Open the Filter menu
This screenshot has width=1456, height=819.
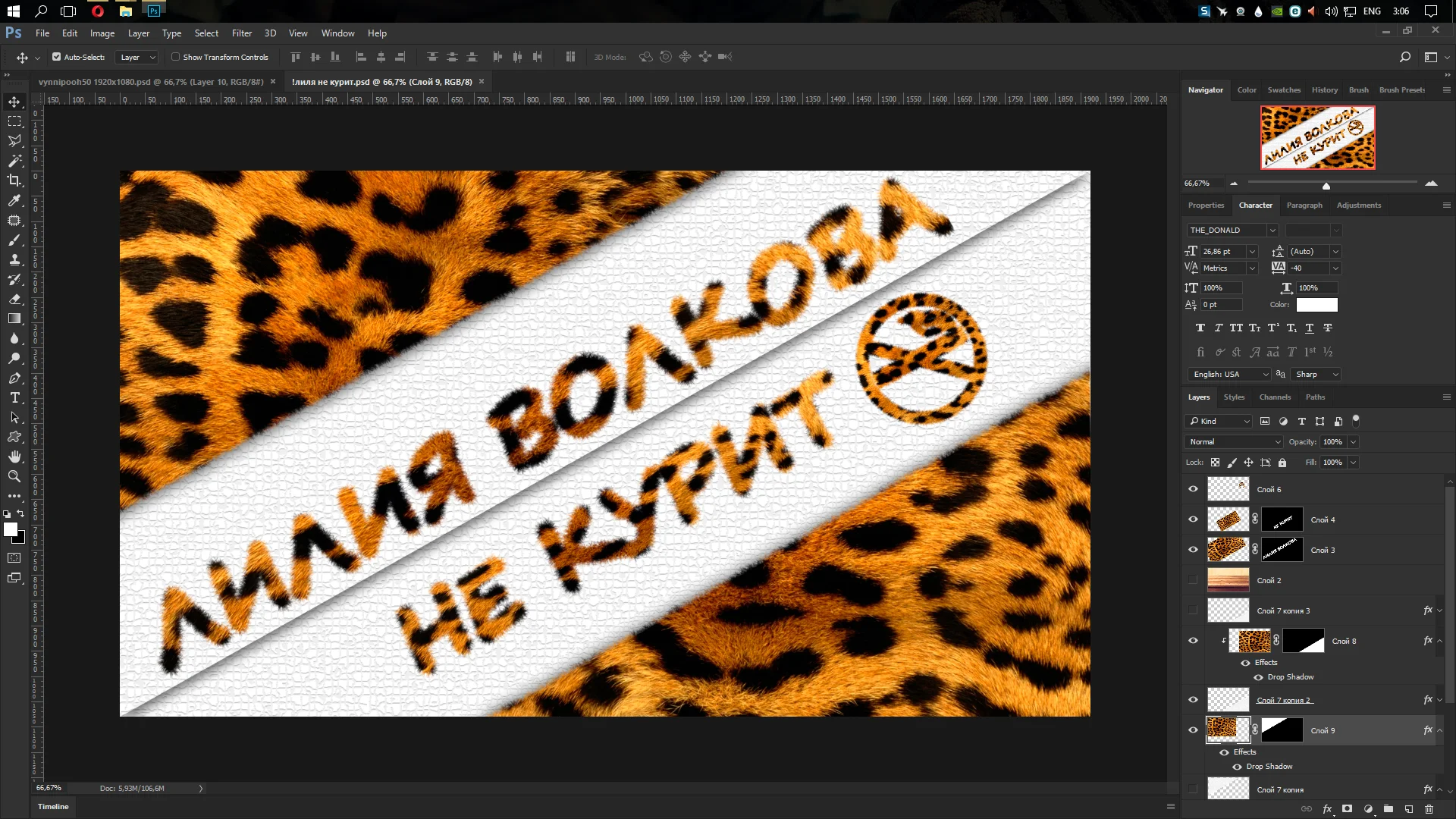point(241,33)
